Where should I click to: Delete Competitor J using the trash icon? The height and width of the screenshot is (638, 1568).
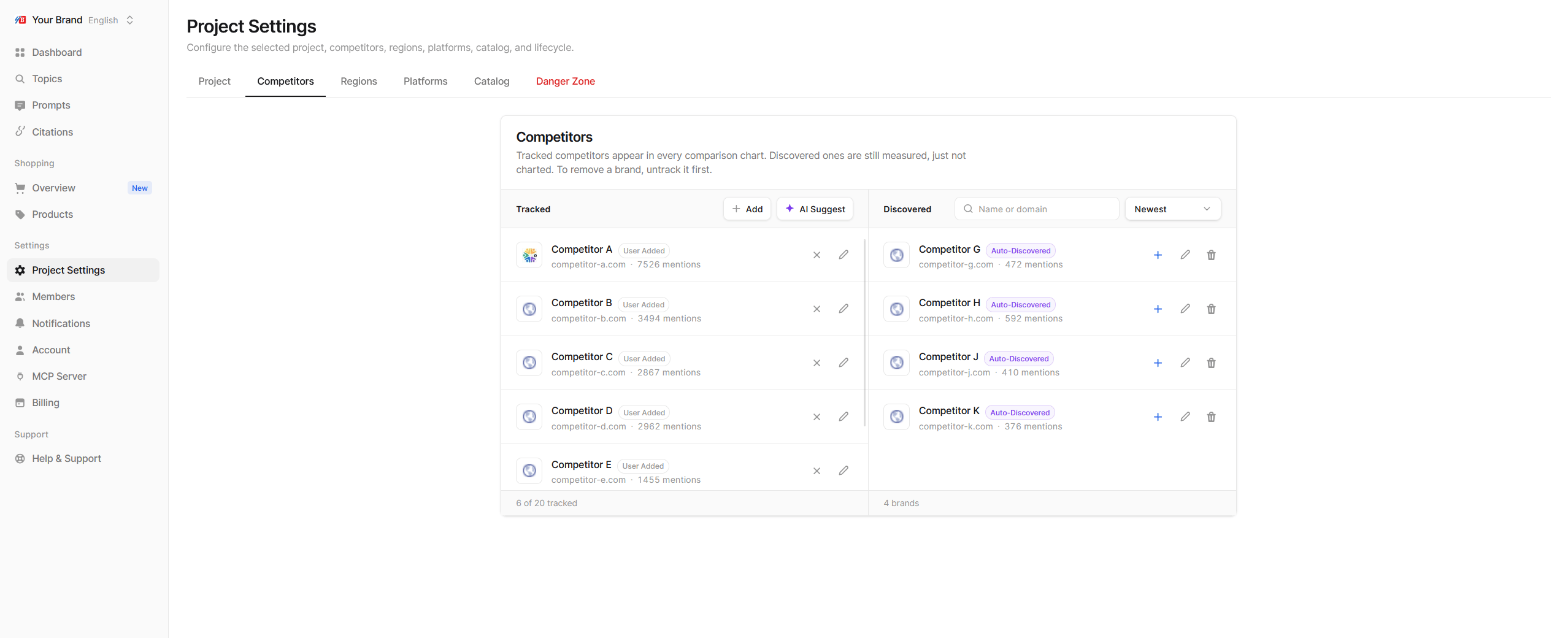[x=1211, y=363]
